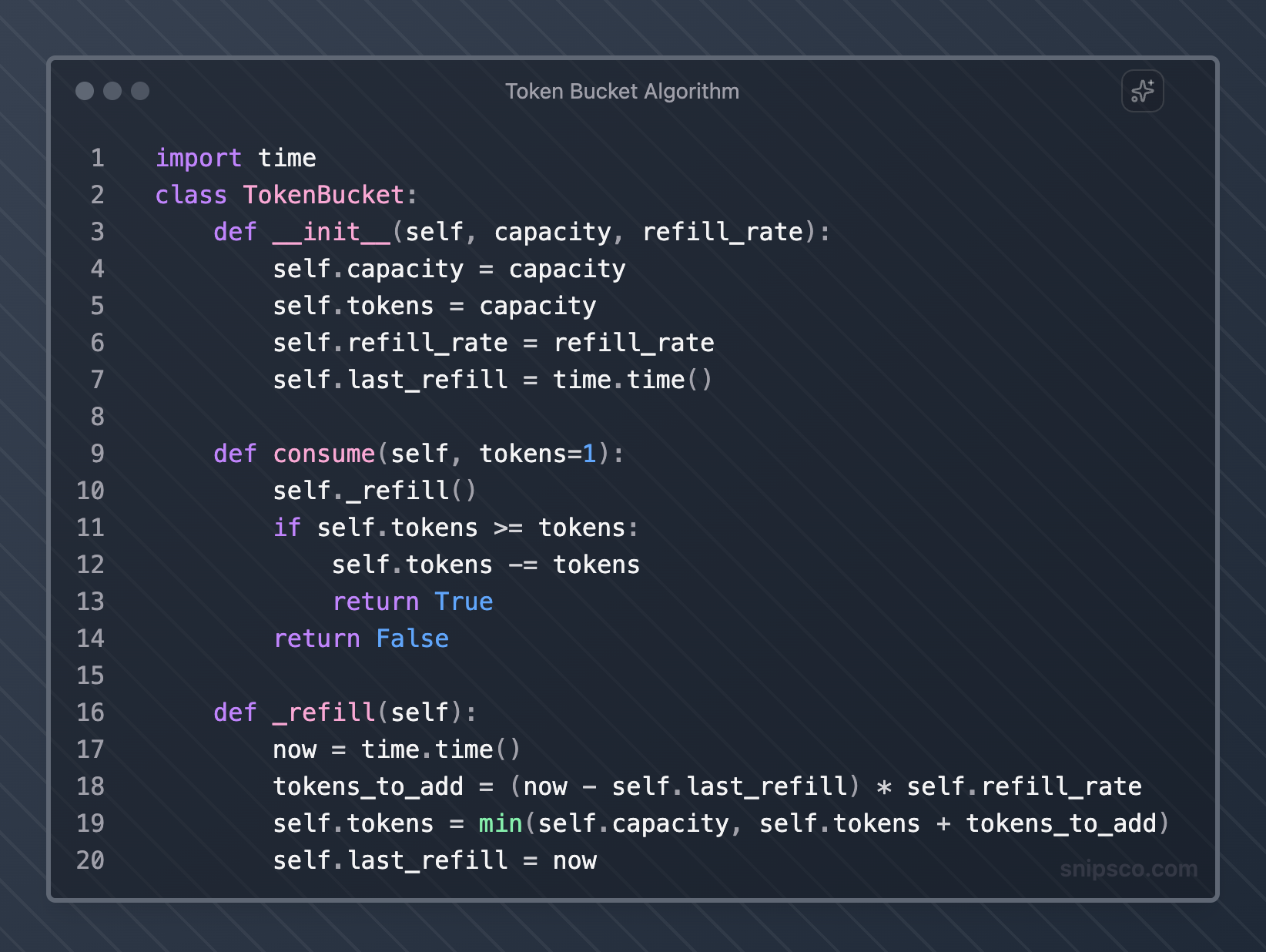The width and height of the screenshot is (1266, 952).
Task: Click the sparkle icon button in title bar
Action: (x=1142, y=92)
